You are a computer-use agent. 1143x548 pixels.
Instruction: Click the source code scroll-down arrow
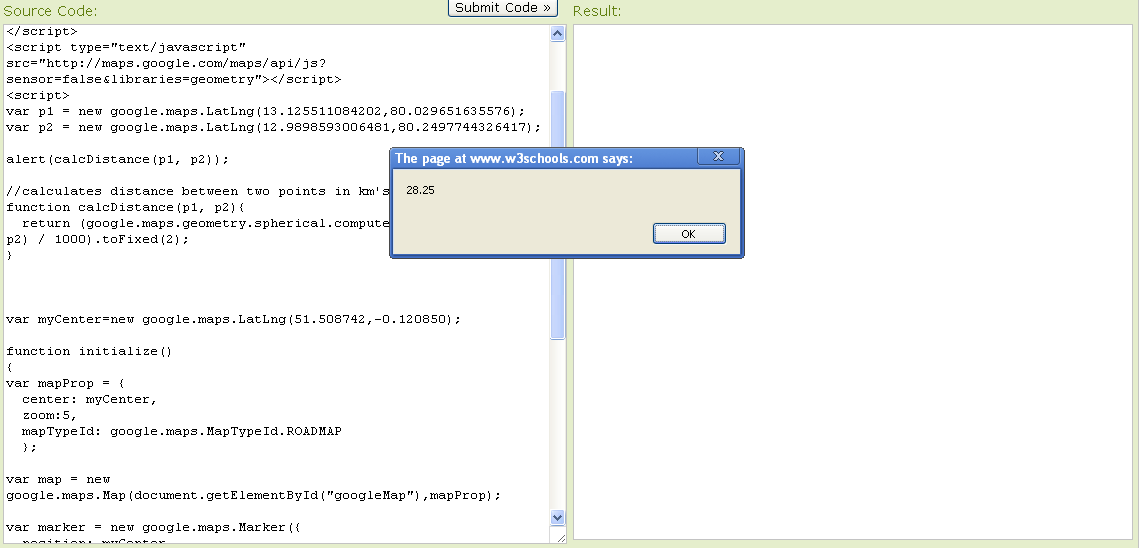(x=558, y=517)
